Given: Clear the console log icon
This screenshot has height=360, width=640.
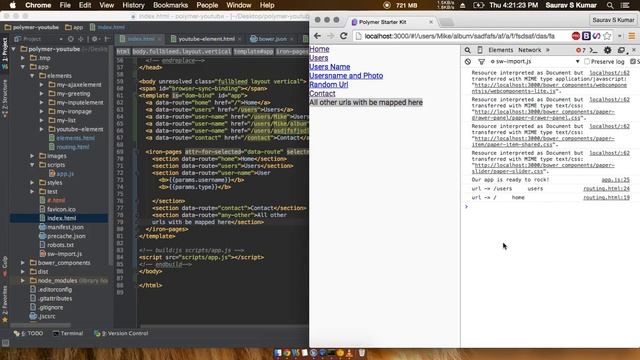Looking at the screenshot, I should coord(468,62).
